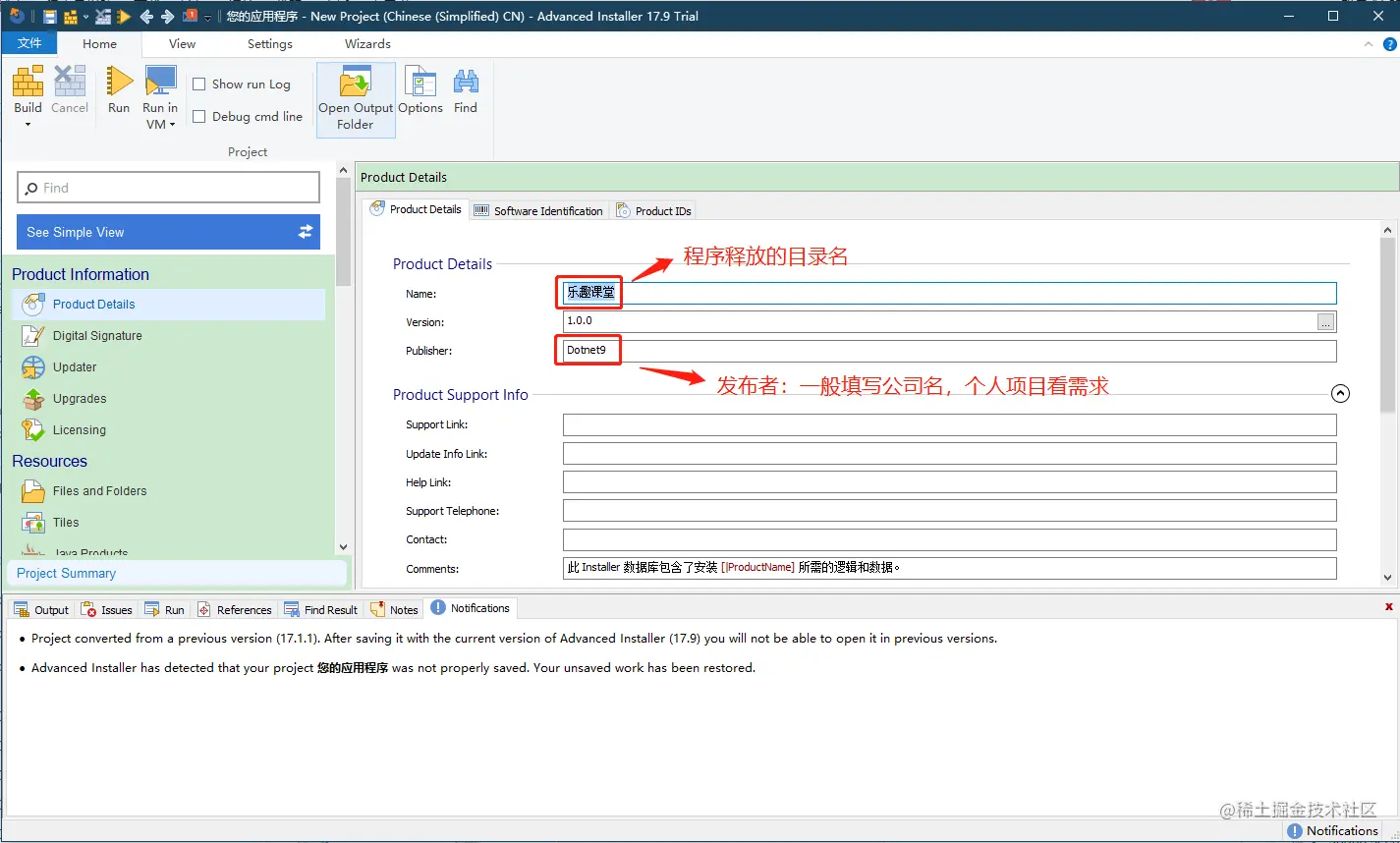Navigate forward with the right arrow icon
Viewport: 1400px width, 843px height.
tap(167, 17)
